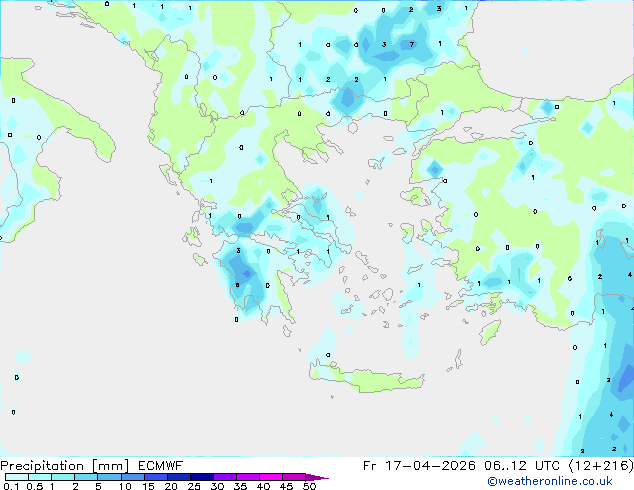Pick the 15–20 mm legend color swatch

[156, 477]
